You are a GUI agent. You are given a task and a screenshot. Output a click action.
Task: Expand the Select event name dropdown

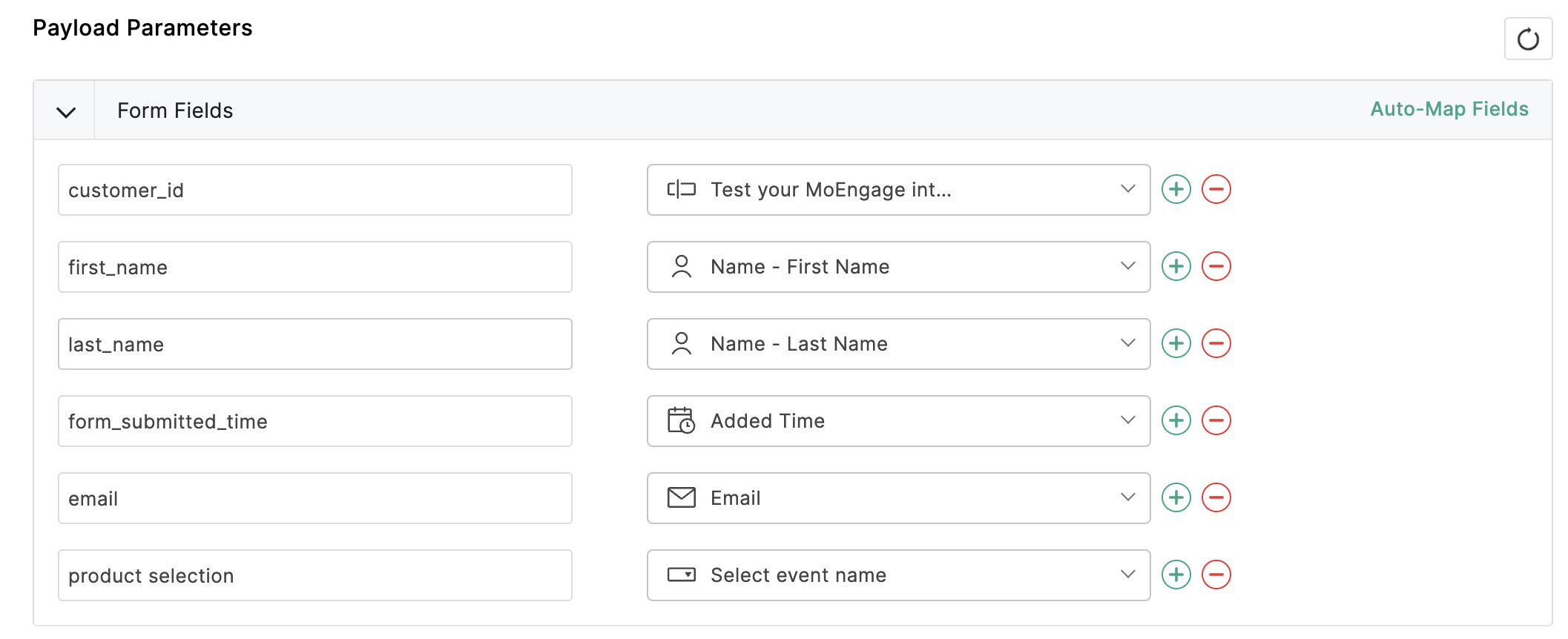(x=897, y=575)
